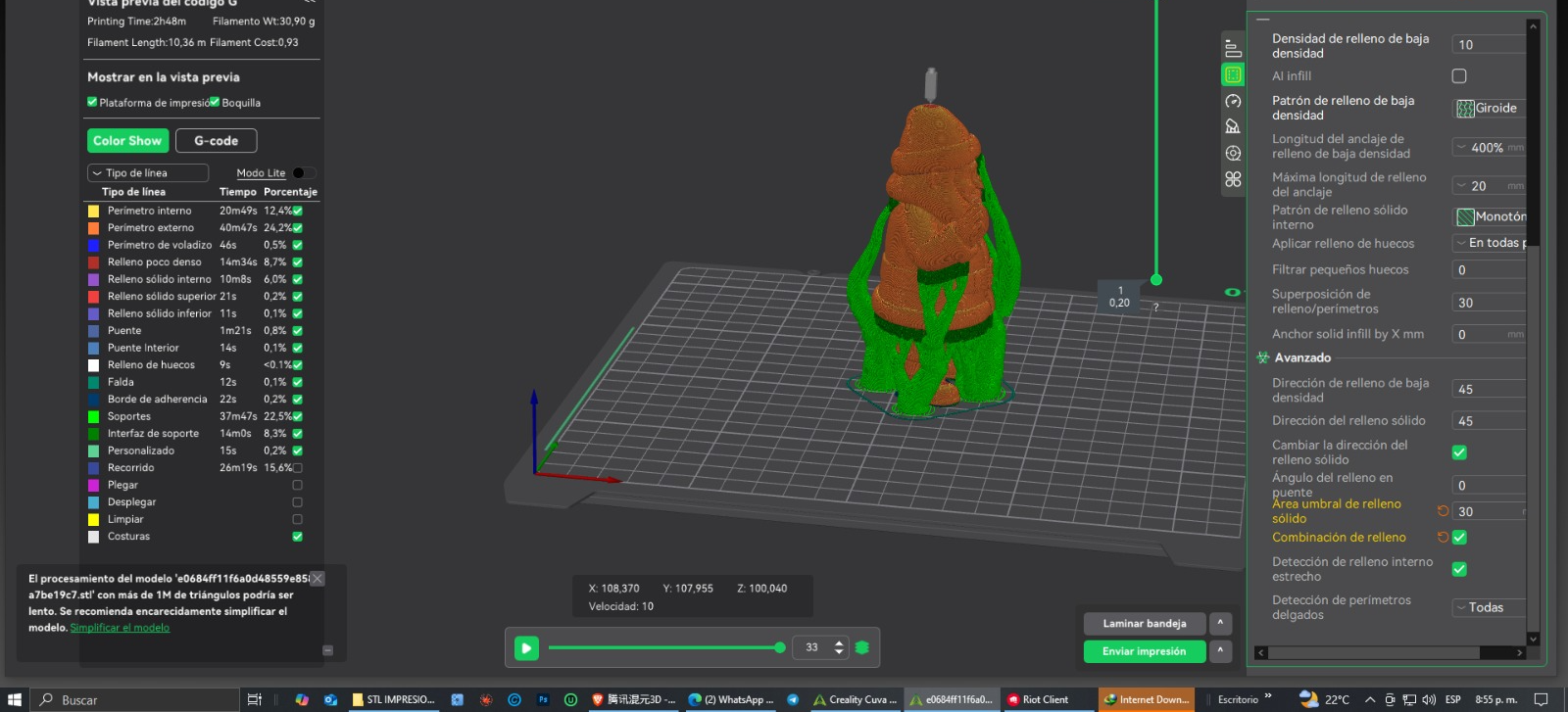Viewport: 1568px width, 712px height.
Task: Enable the AI infill checkbox
Action: (x=1459, y=76)
